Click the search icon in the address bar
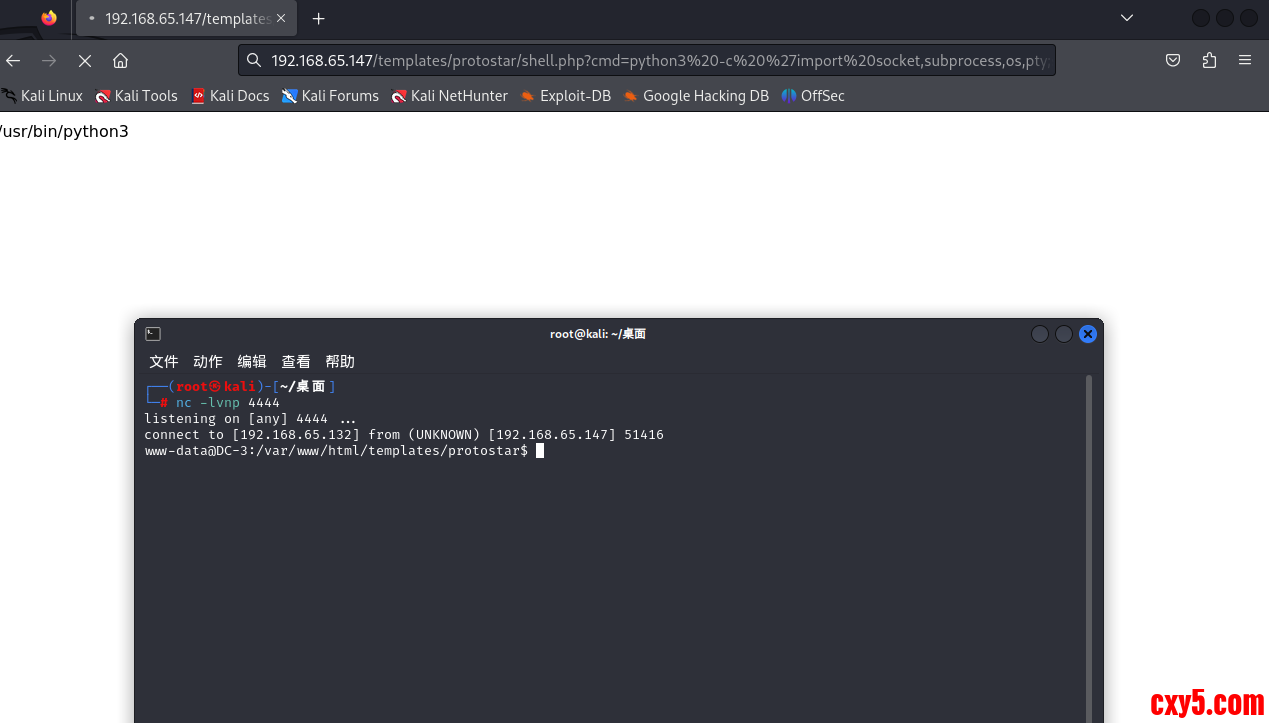 coord(254,61)
